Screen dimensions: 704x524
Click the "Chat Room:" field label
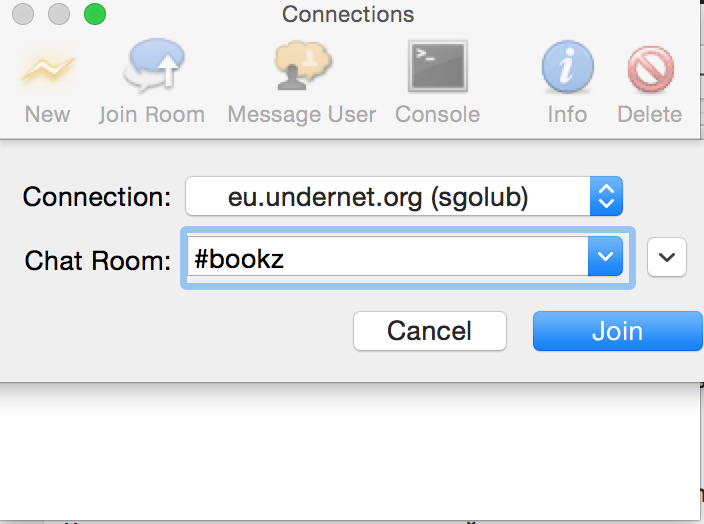pos(98,260)
